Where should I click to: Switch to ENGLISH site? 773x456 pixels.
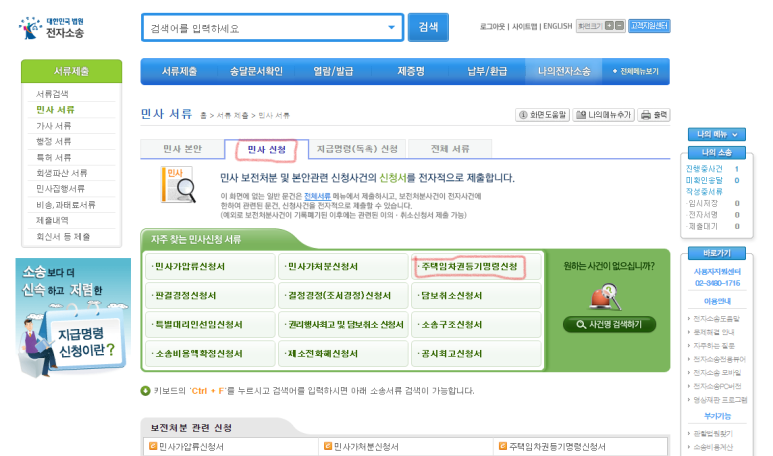(x=558, y=26)
